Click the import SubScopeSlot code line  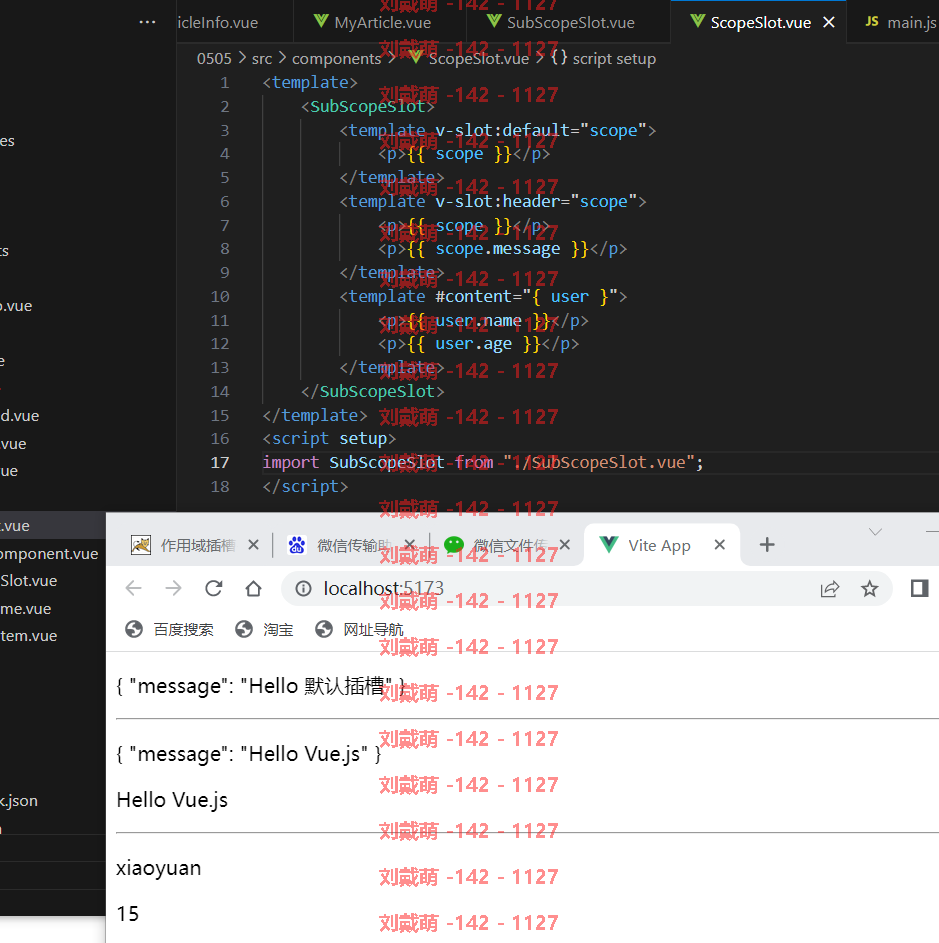tap(482, 462)
